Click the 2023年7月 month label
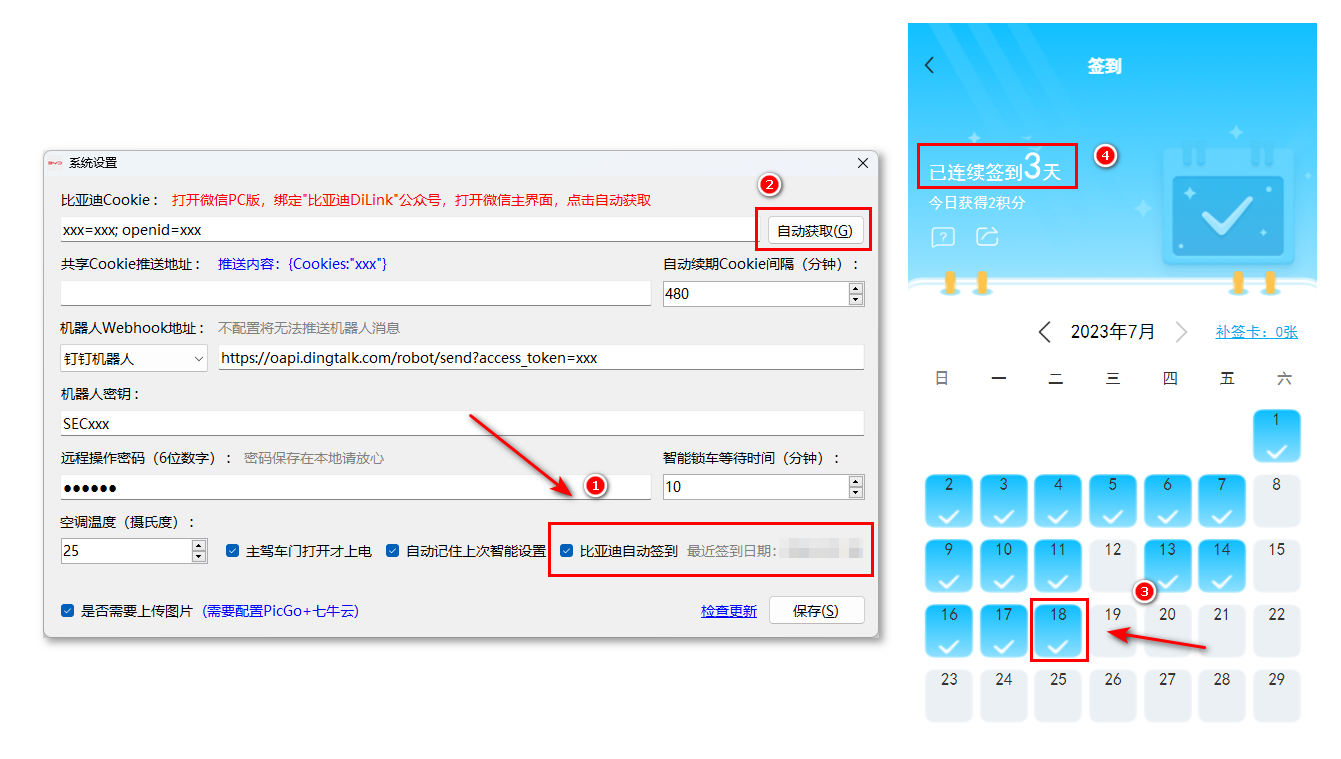Screen dimensions: 1341x759 [1113, 331]
